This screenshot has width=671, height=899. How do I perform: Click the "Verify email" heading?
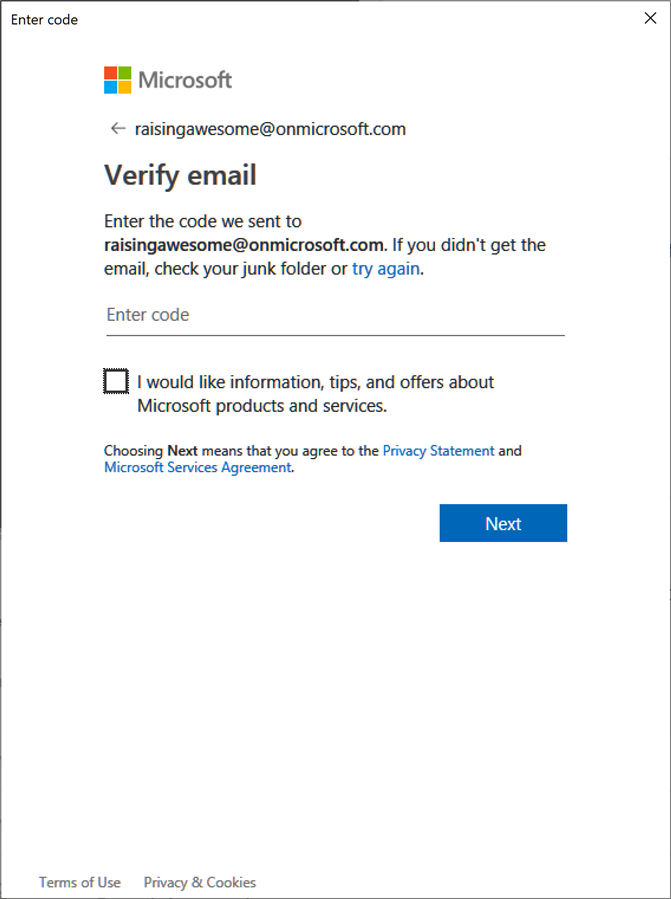click(181, 176)
